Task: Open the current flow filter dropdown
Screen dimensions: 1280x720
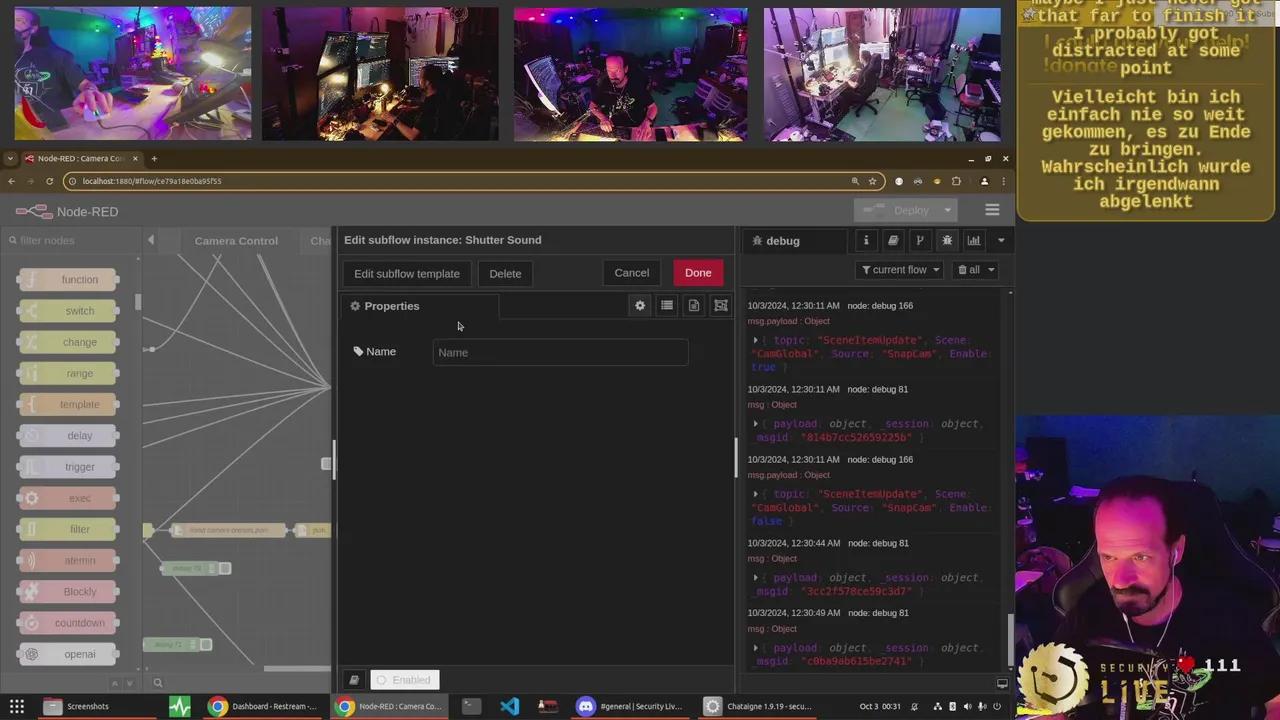Action: [900, 270]
